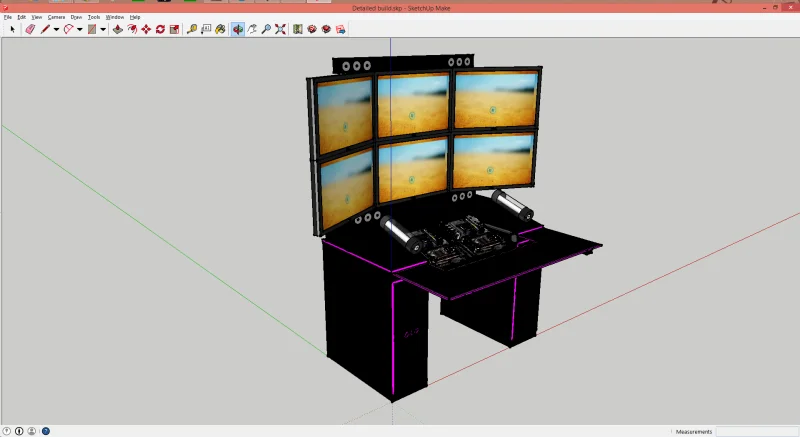Select the Line pencil tool
This screenshot has height=437, width=800.
pyautogui.click(x=45, y=30)
